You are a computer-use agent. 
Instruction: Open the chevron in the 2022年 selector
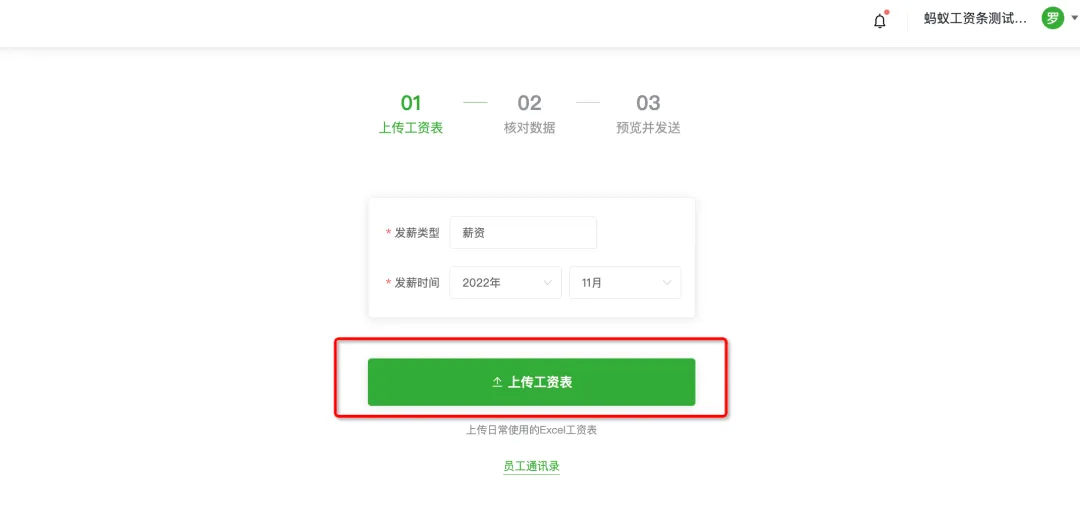(548, 283)
